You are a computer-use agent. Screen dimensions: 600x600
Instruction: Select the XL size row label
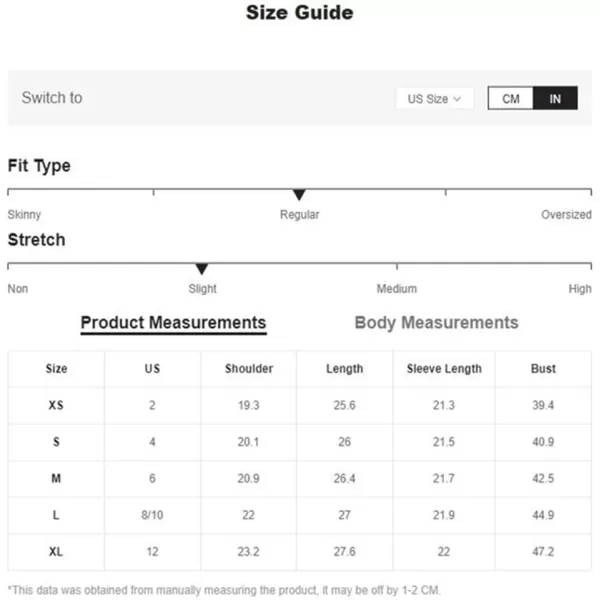coord(56,551)
